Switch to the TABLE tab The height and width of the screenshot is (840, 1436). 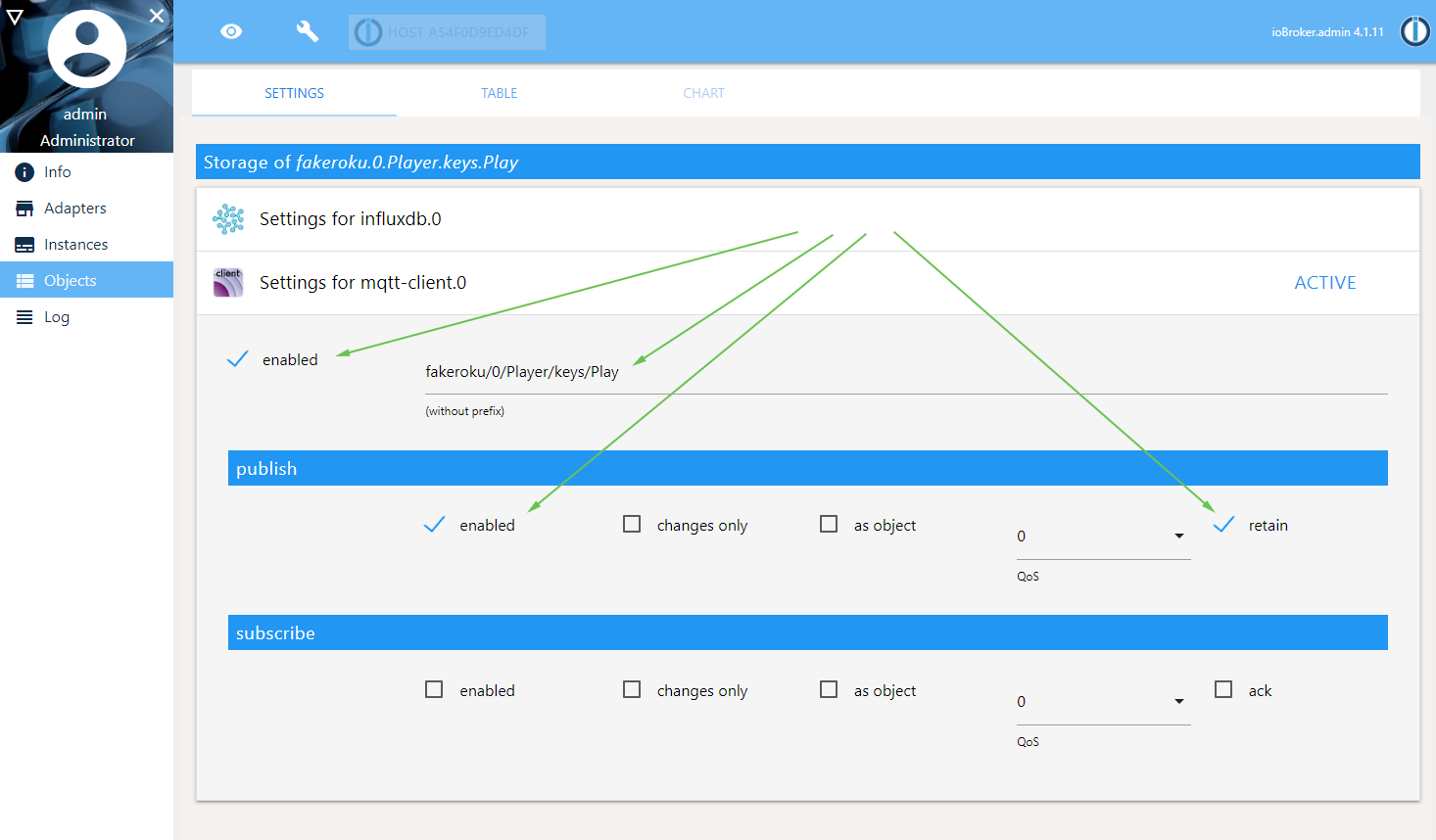500,93
